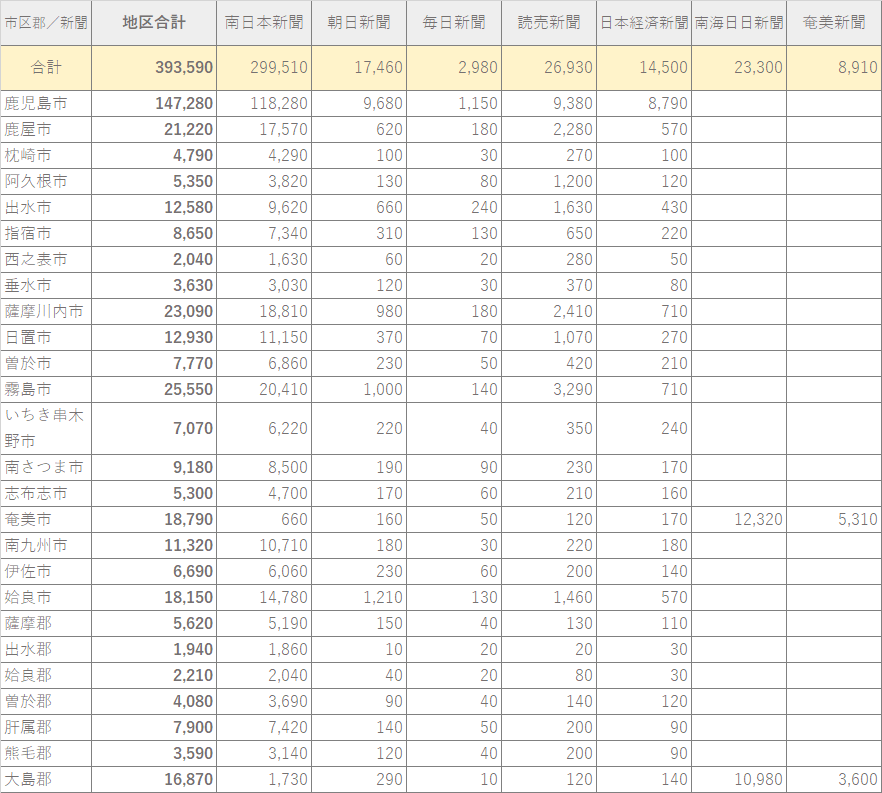This screenshot has height=793, width=882.
Task: Click the 志布志市 row label
Action: coord(36,493)
